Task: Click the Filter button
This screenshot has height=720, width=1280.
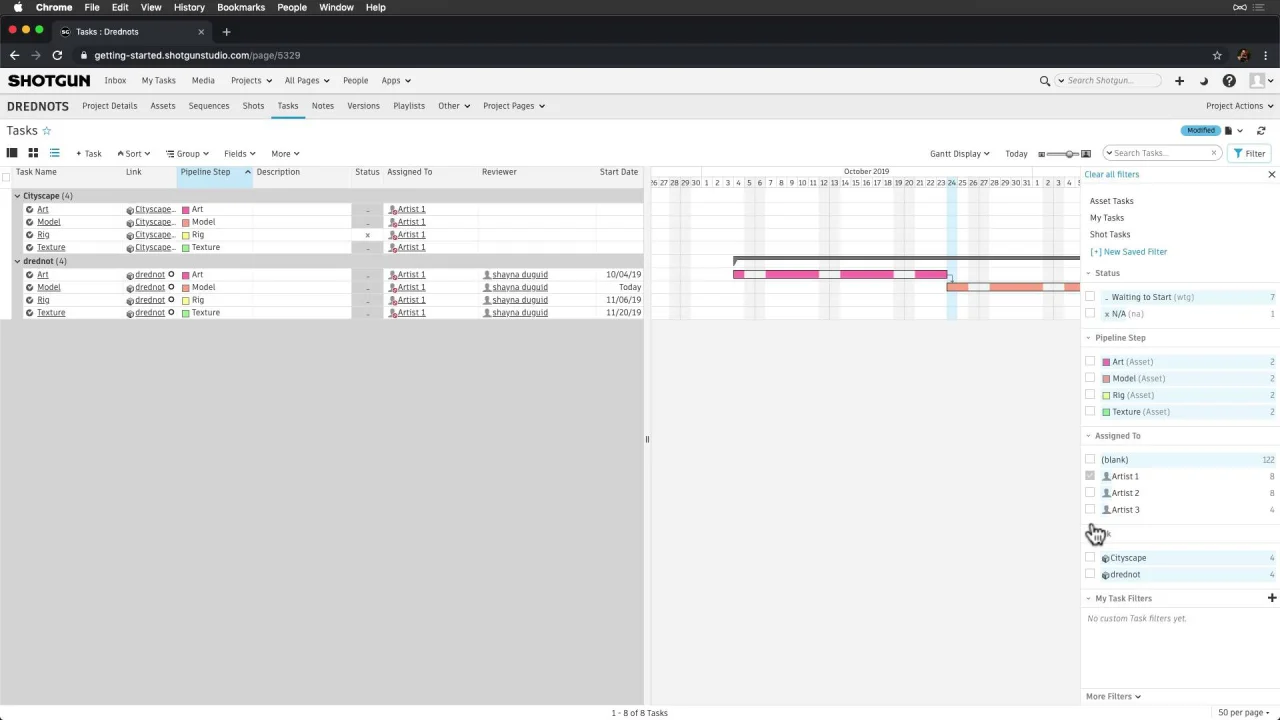Action: click(1249, 154)
